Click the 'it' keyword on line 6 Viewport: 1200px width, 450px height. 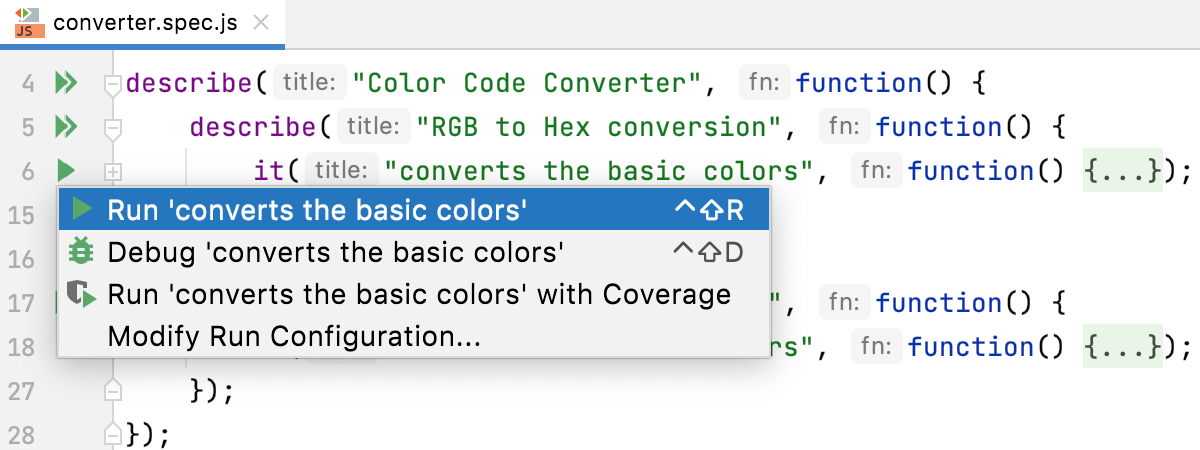point(269,171)
